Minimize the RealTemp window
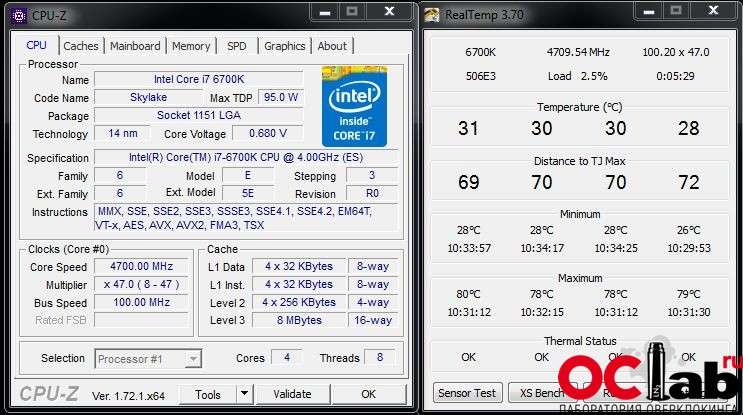 (649, 11)
